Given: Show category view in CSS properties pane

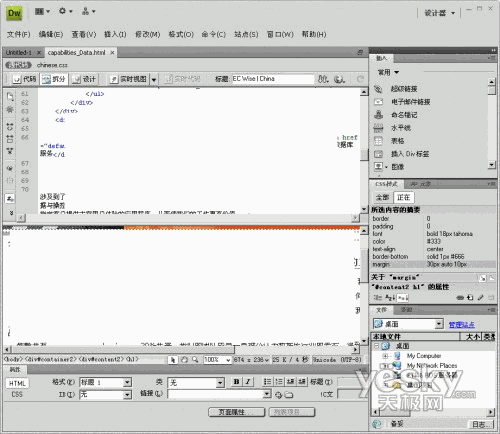Looking at the screenshot, I should [378, 298].
